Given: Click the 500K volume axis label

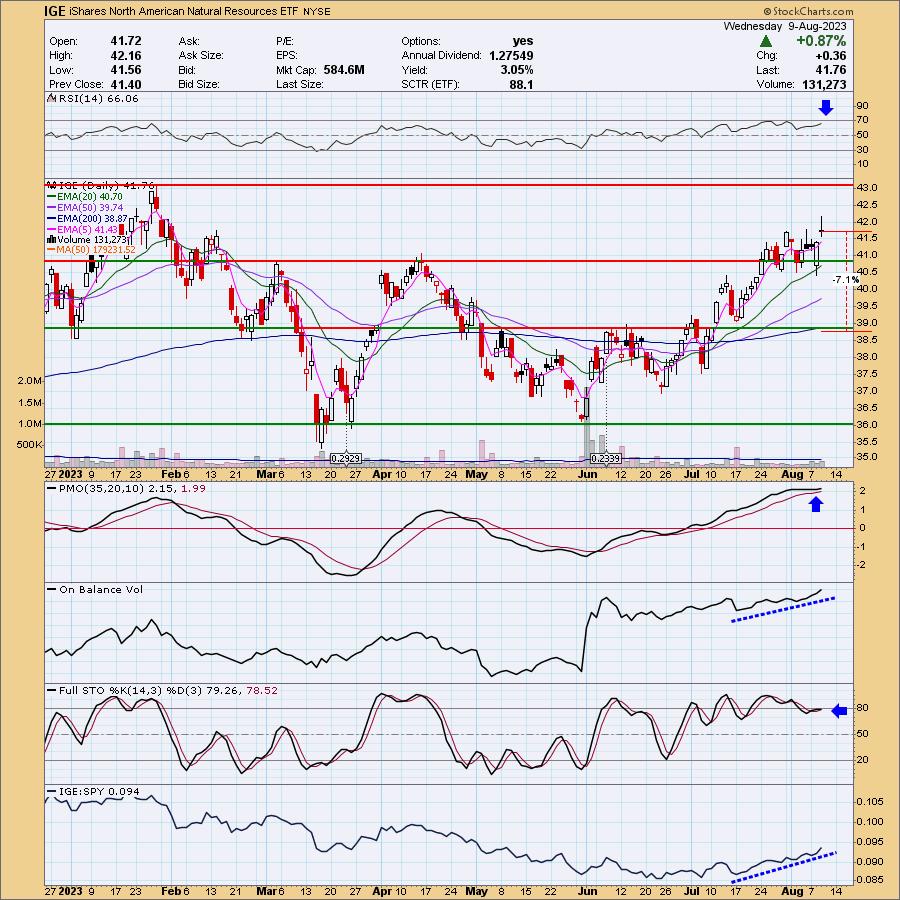Looking at the screenshot, I should pos(29,445).
